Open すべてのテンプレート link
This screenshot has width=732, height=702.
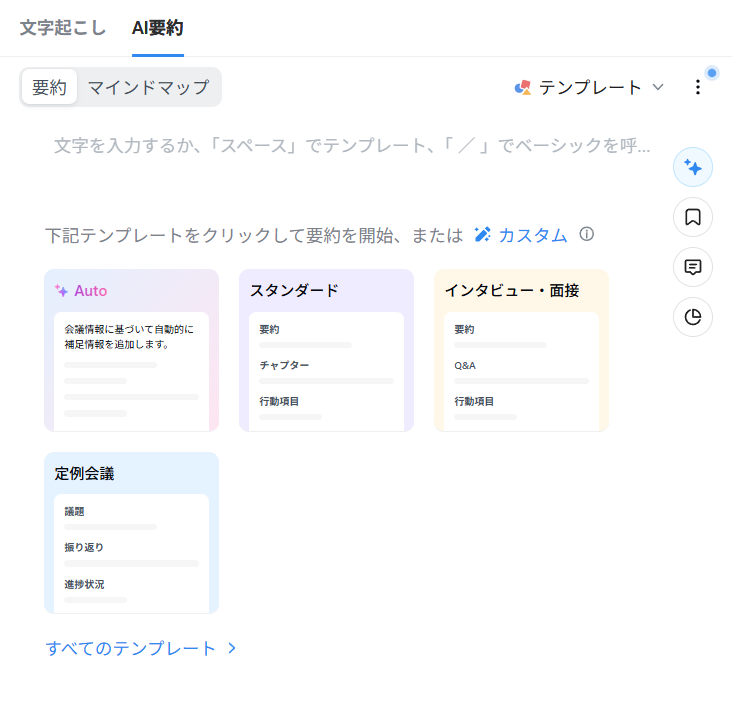click(131, 648)
